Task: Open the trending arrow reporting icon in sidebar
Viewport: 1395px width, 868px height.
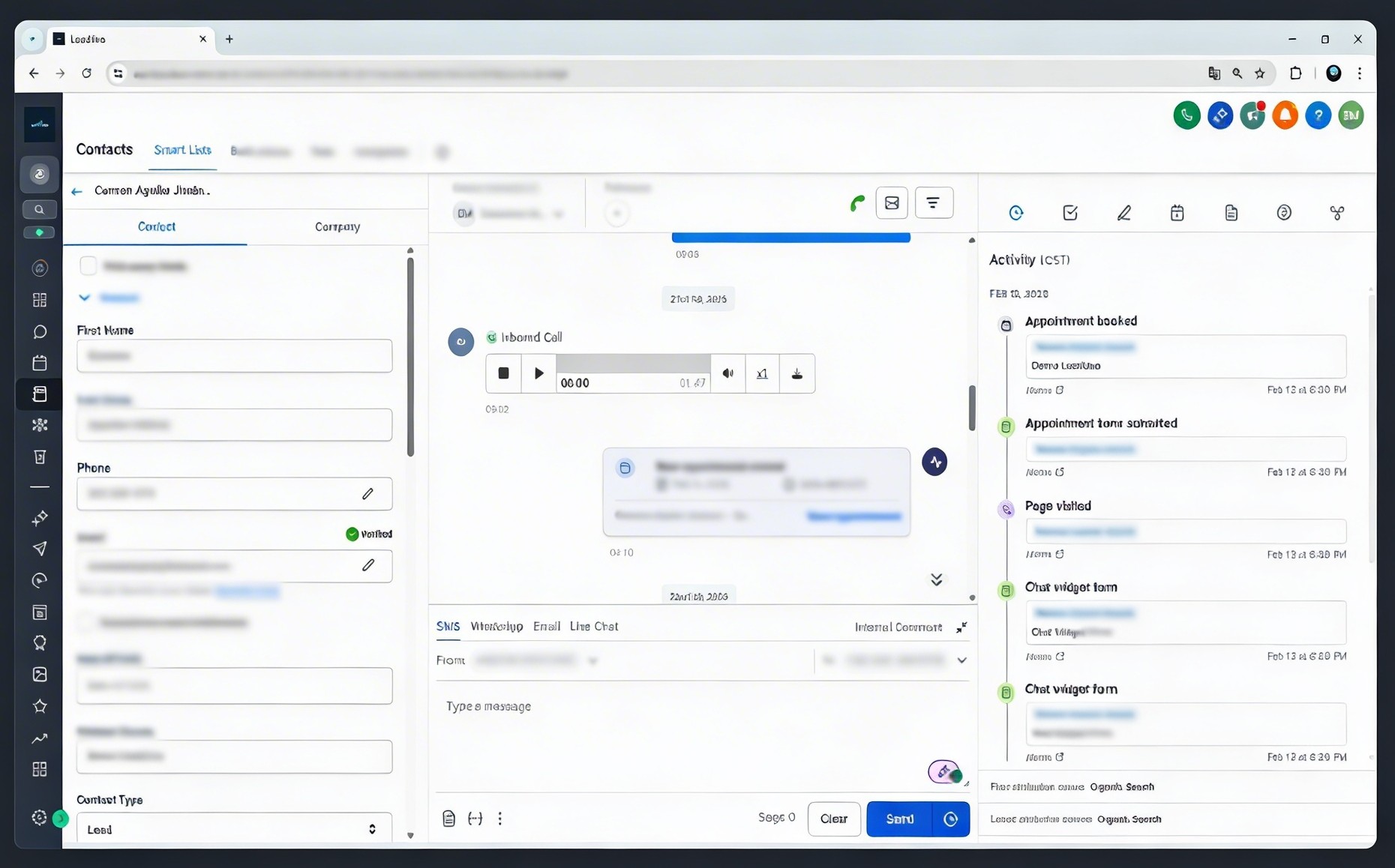Action: (40, 738)
